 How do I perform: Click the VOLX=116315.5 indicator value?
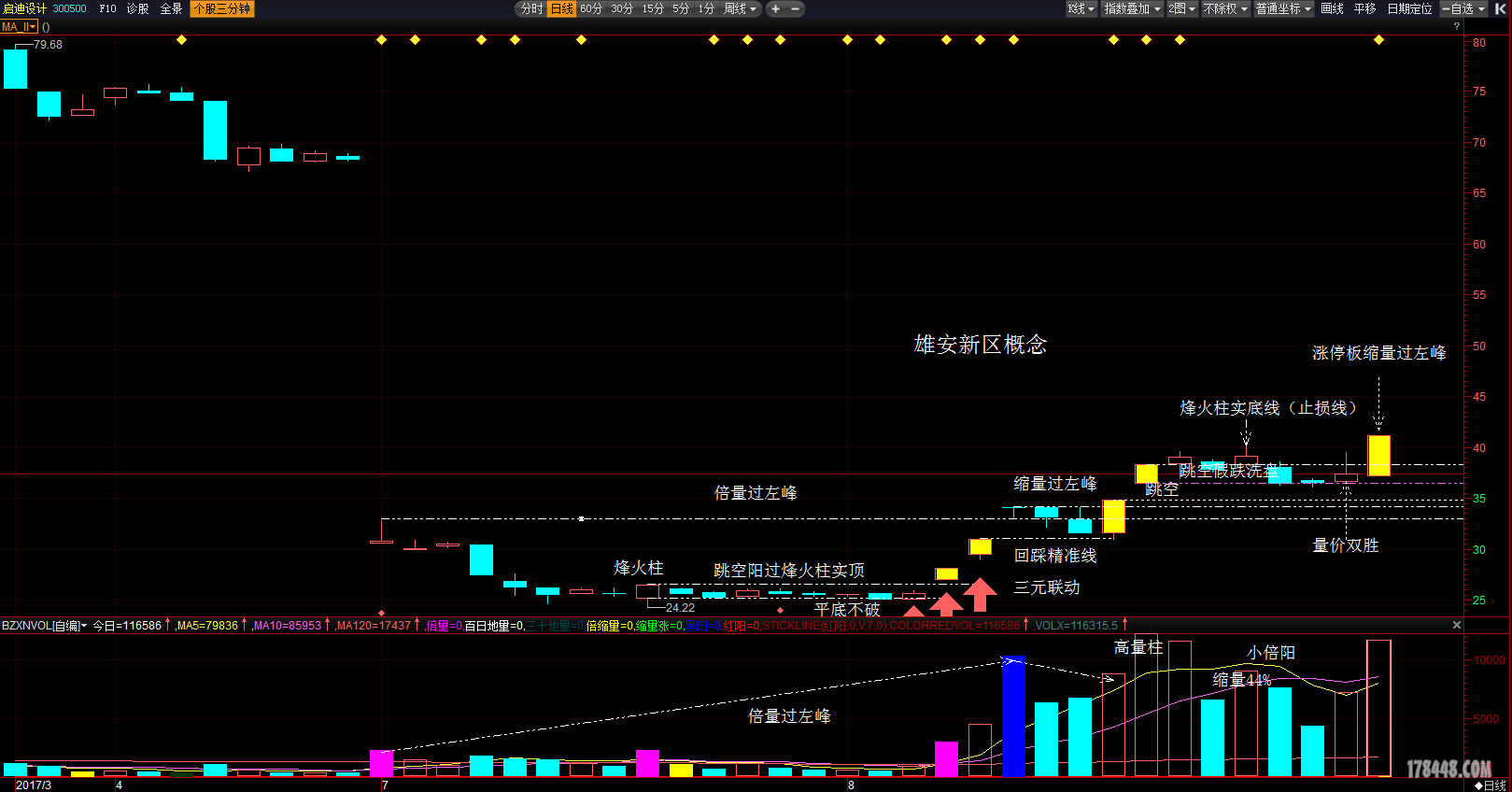point(1076,626)
